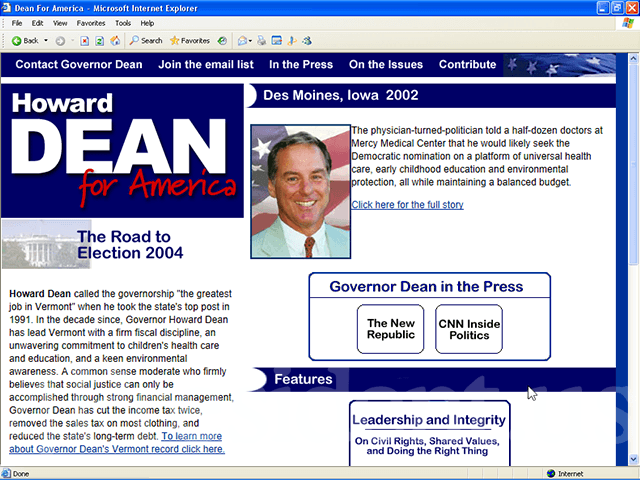Open the Help menu
The height and width of the screenshot is (480, 640).
pyautogui.click(x=147, y=23)
